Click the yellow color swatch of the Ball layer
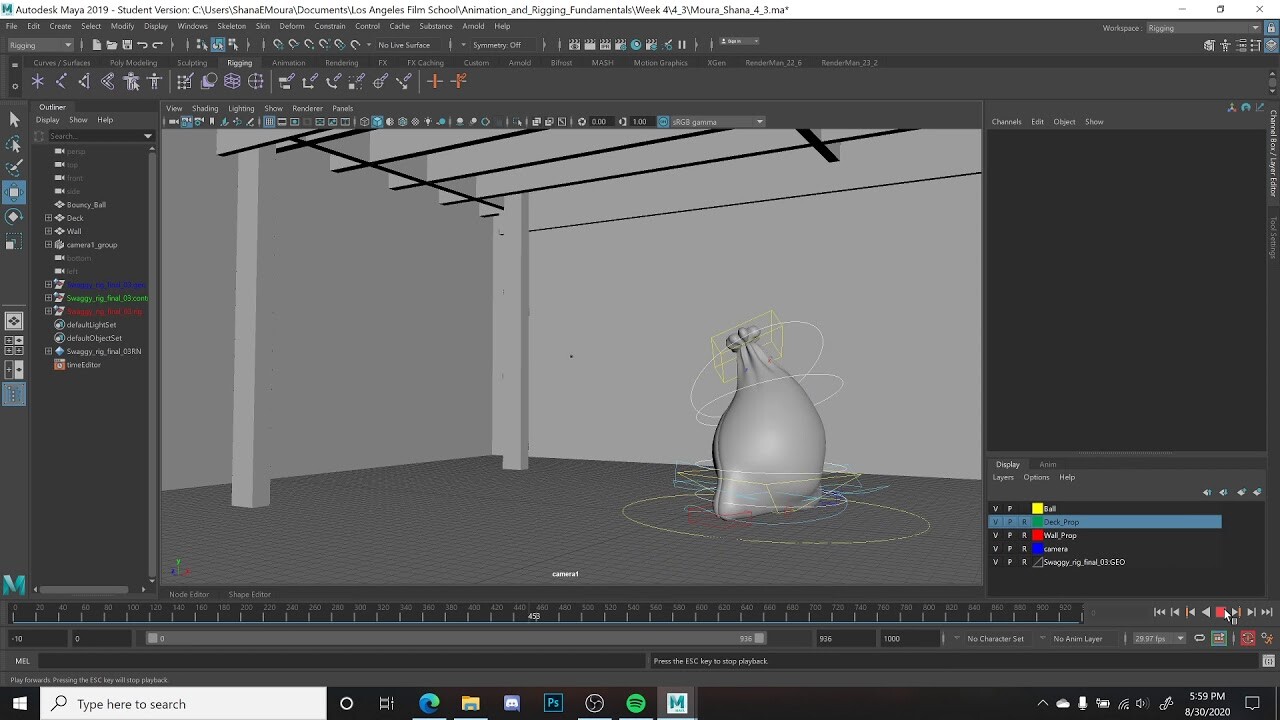1280x720 pixels. [x=1036, y=508]
